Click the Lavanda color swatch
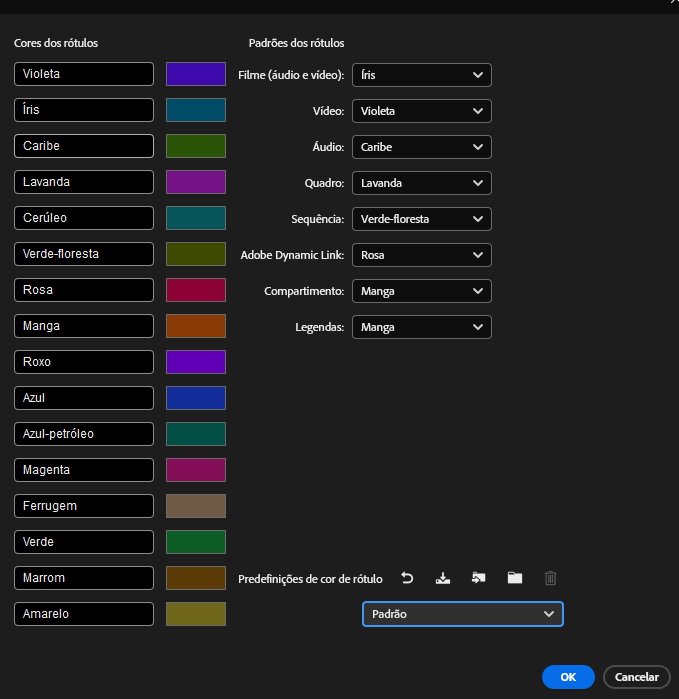 [x=196, y=182]
